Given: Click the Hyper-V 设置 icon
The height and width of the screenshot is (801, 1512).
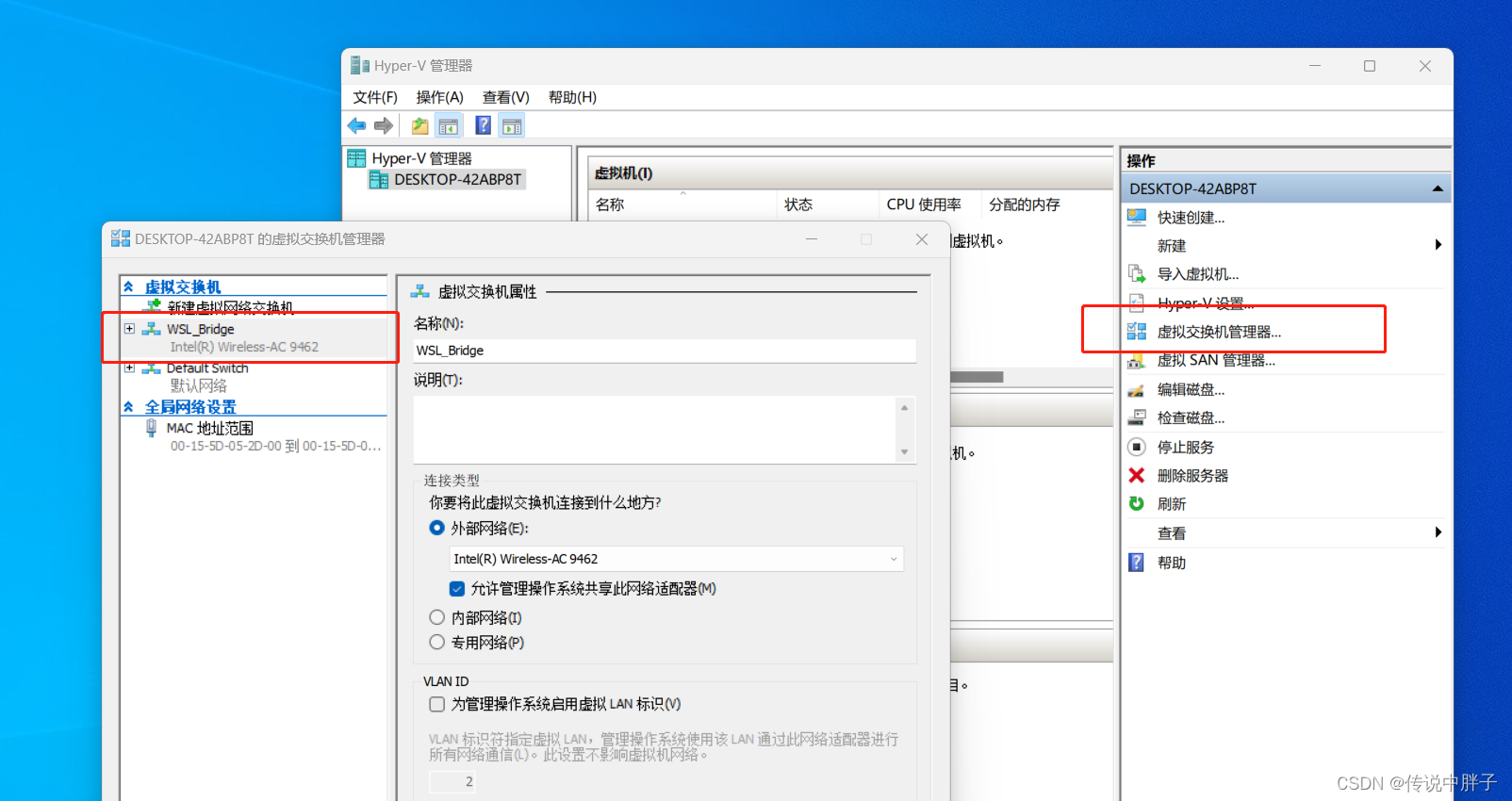Looking at the screenshot, I should coord(1137,303).
